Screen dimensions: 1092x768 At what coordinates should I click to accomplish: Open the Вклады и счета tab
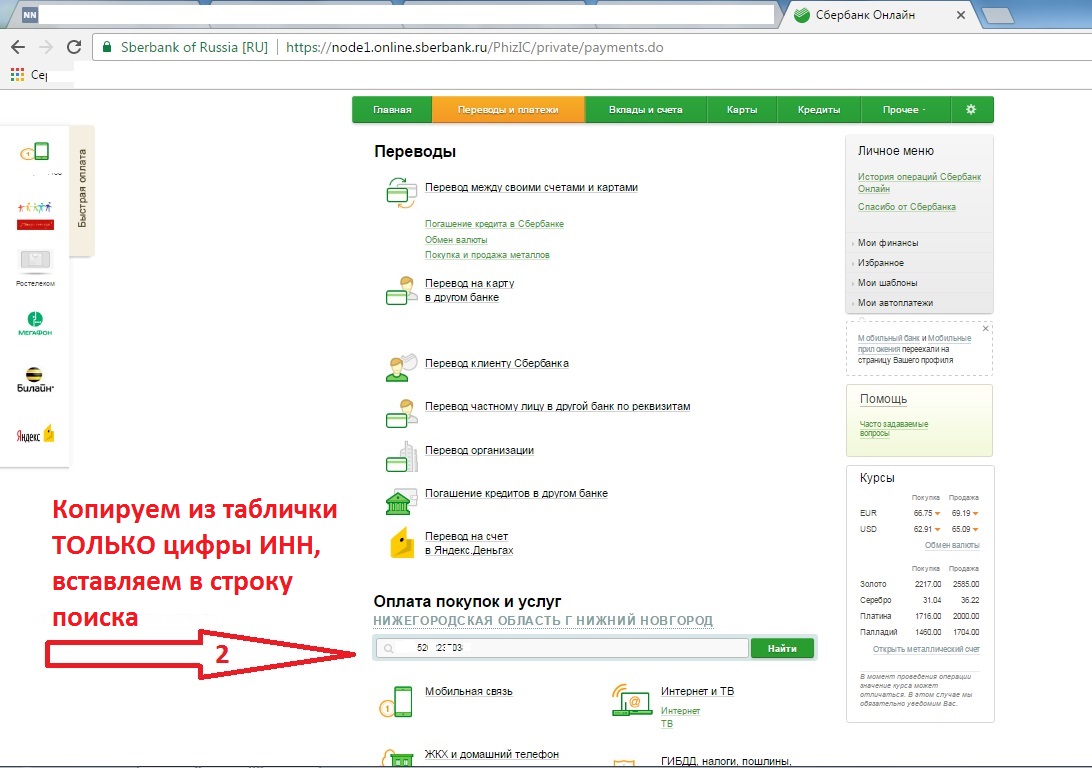tap(646, 109)
